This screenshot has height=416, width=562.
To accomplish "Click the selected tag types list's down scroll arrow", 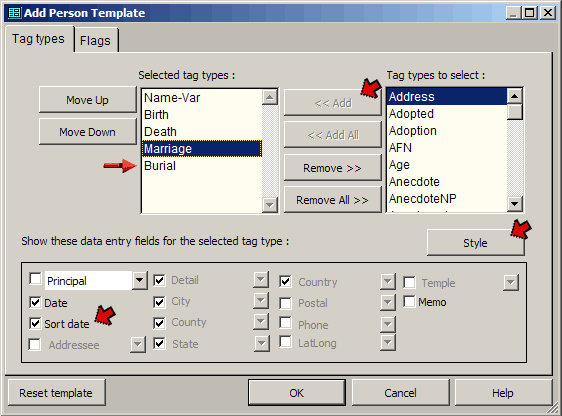I will point(270,205).
